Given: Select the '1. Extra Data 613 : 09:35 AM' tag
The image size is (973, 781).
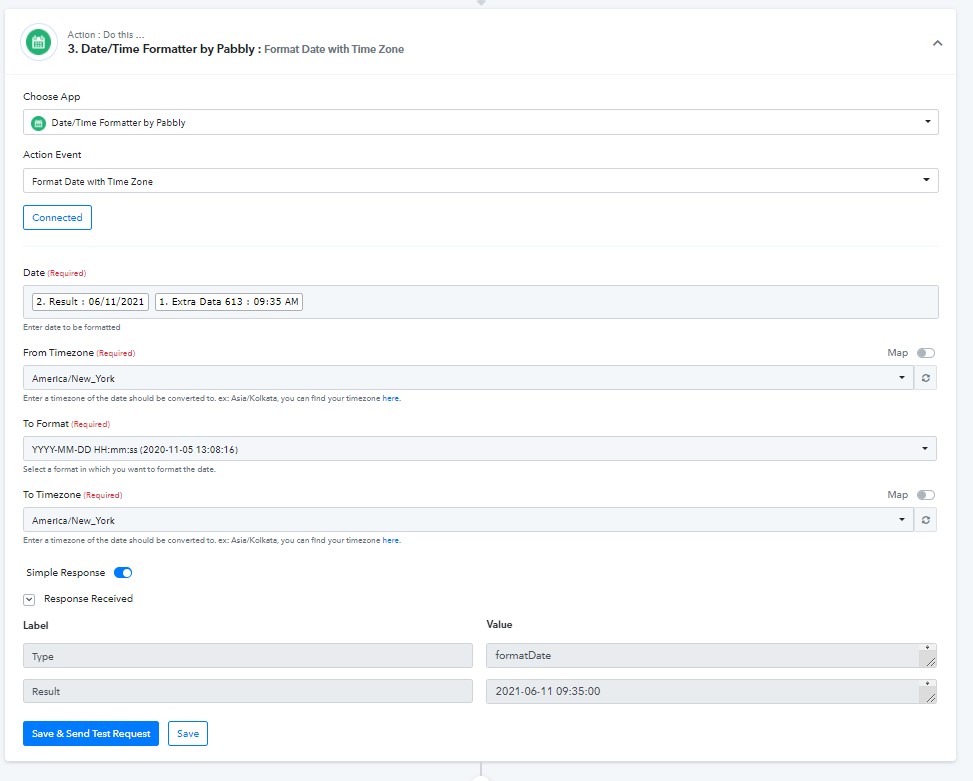Looking at the screenshot, I should point(229,301).
